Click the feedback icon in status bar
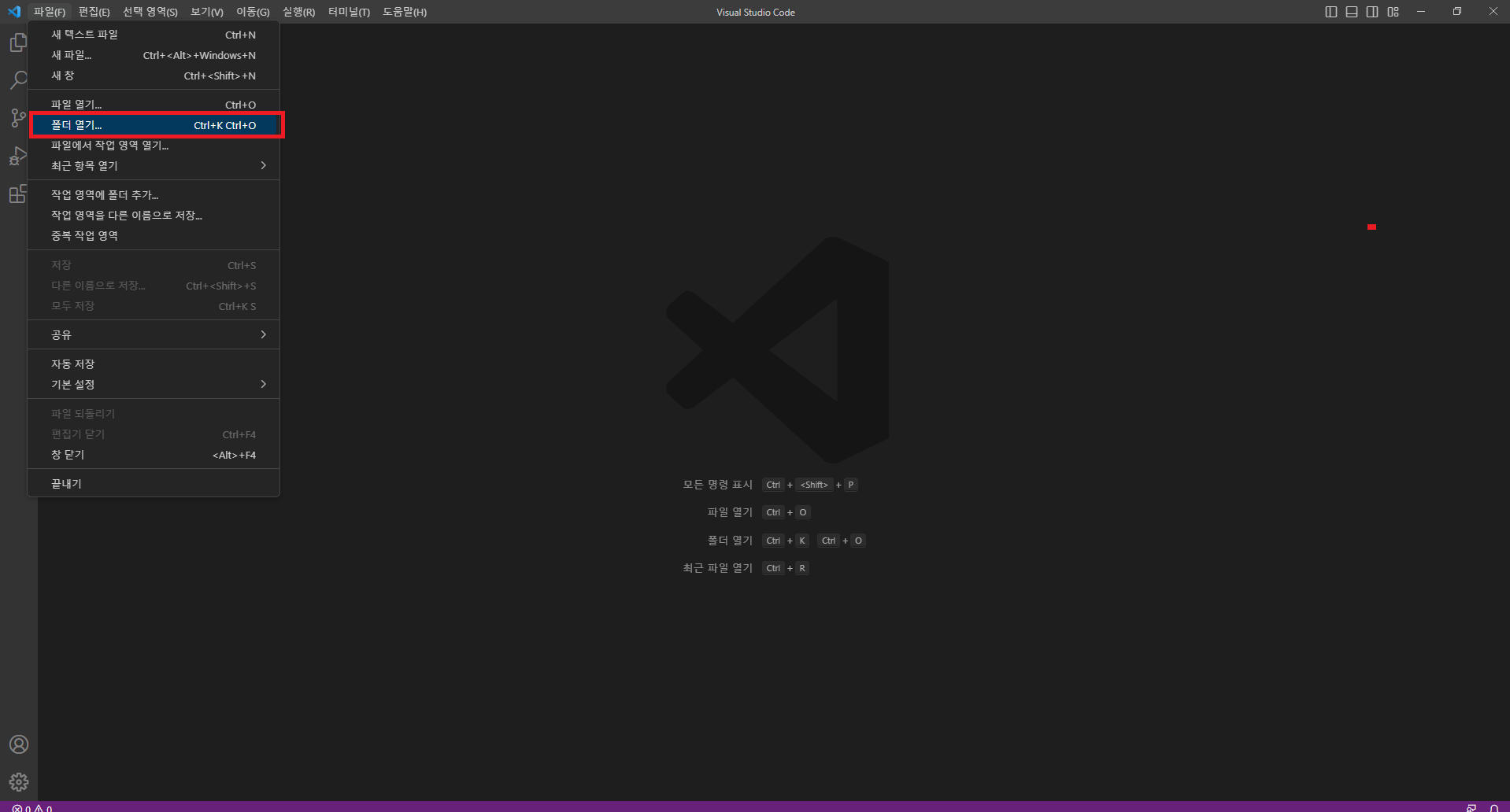This screenshot has width=1510, height=812. (x=1471, y=808)
